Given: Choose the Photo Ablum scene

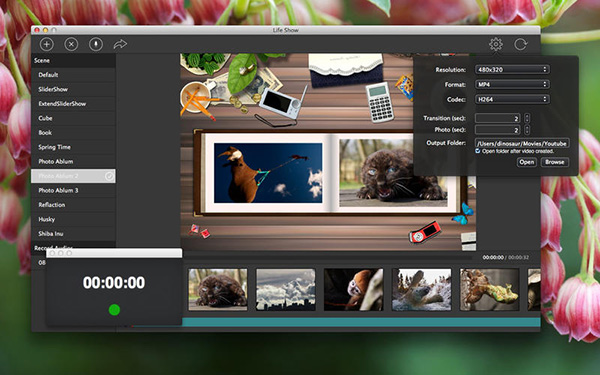Looking at the screenshot, I should click(x=73, y=161).
